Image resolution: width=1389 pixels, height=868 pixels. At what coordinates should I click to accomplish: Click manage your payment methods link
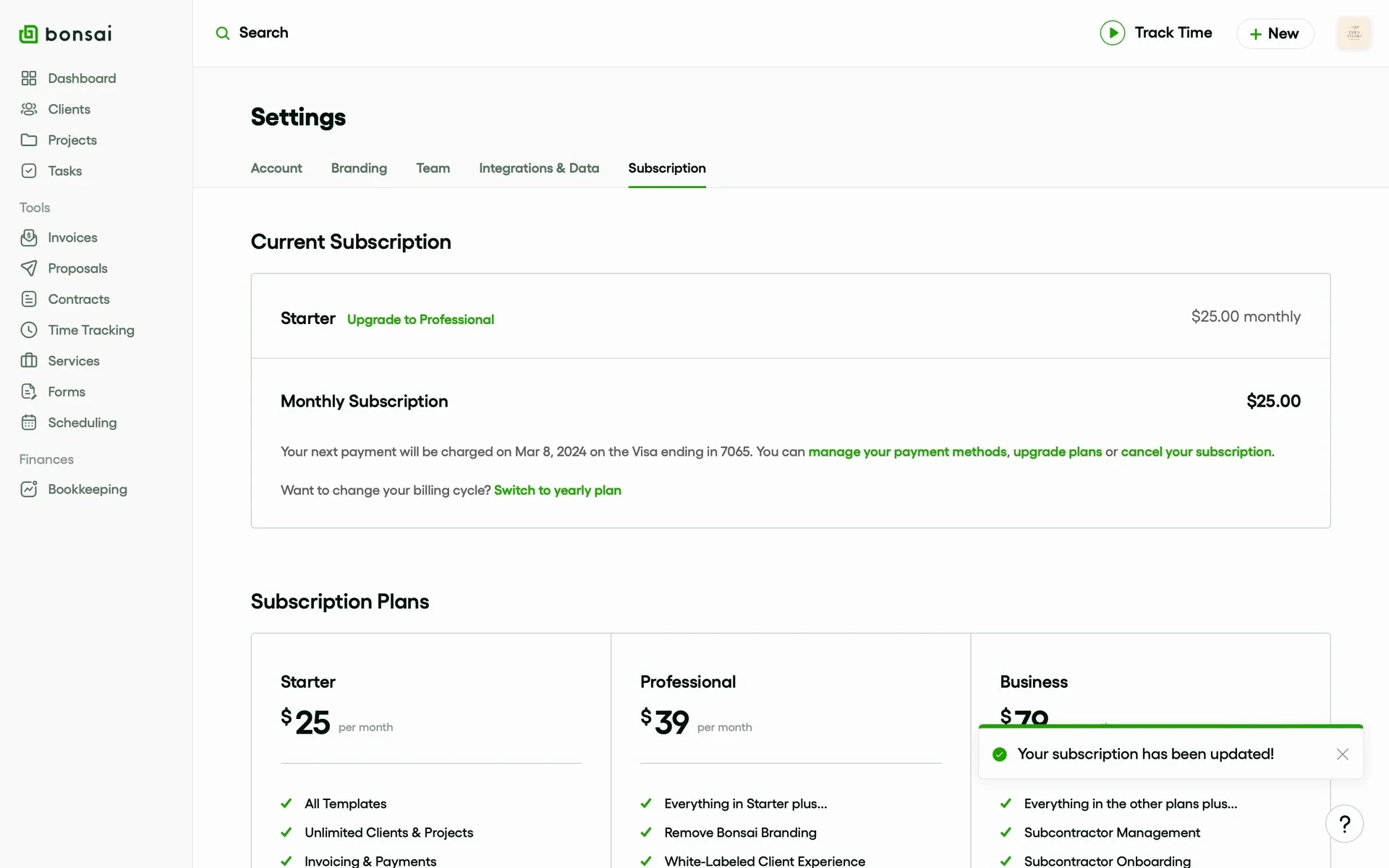point(907,451)
